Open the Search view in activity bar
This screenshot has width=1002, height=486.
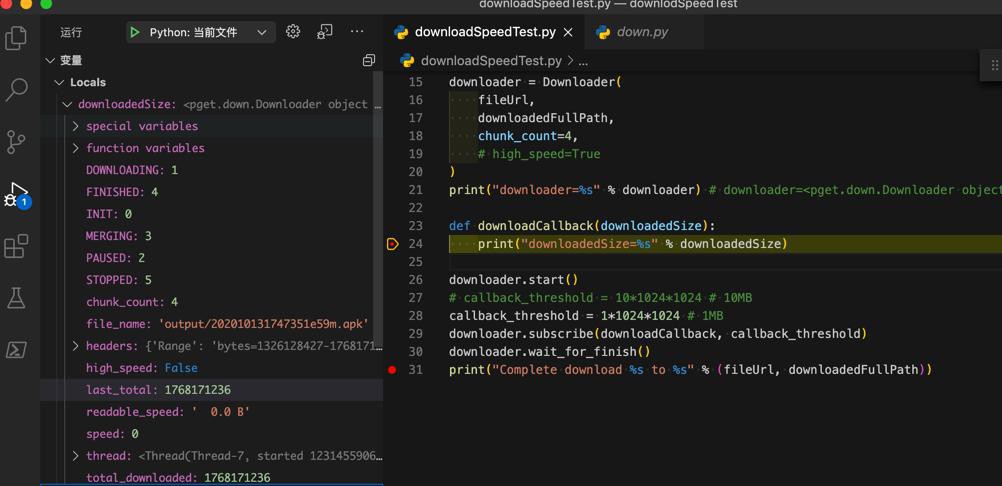click(16, 89)
